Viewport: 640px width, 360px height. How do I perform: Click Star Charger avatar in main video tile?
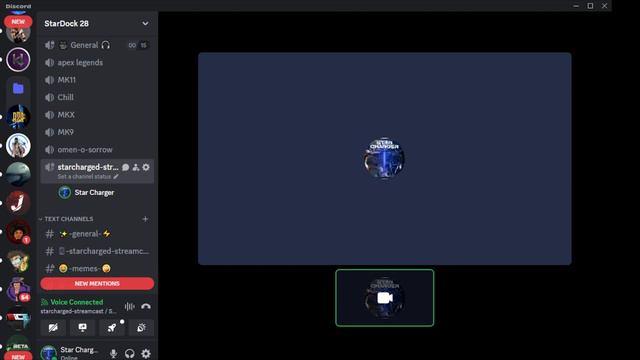pos(384,158)
